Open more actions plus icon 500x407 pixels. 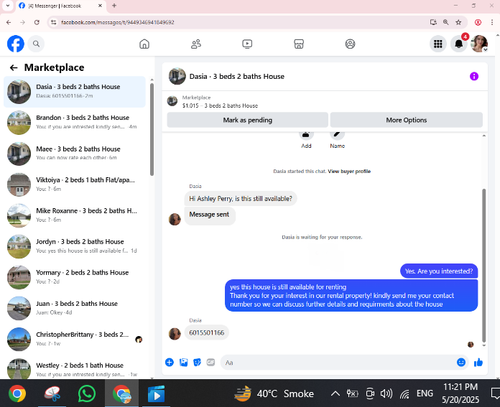(169, 362)
